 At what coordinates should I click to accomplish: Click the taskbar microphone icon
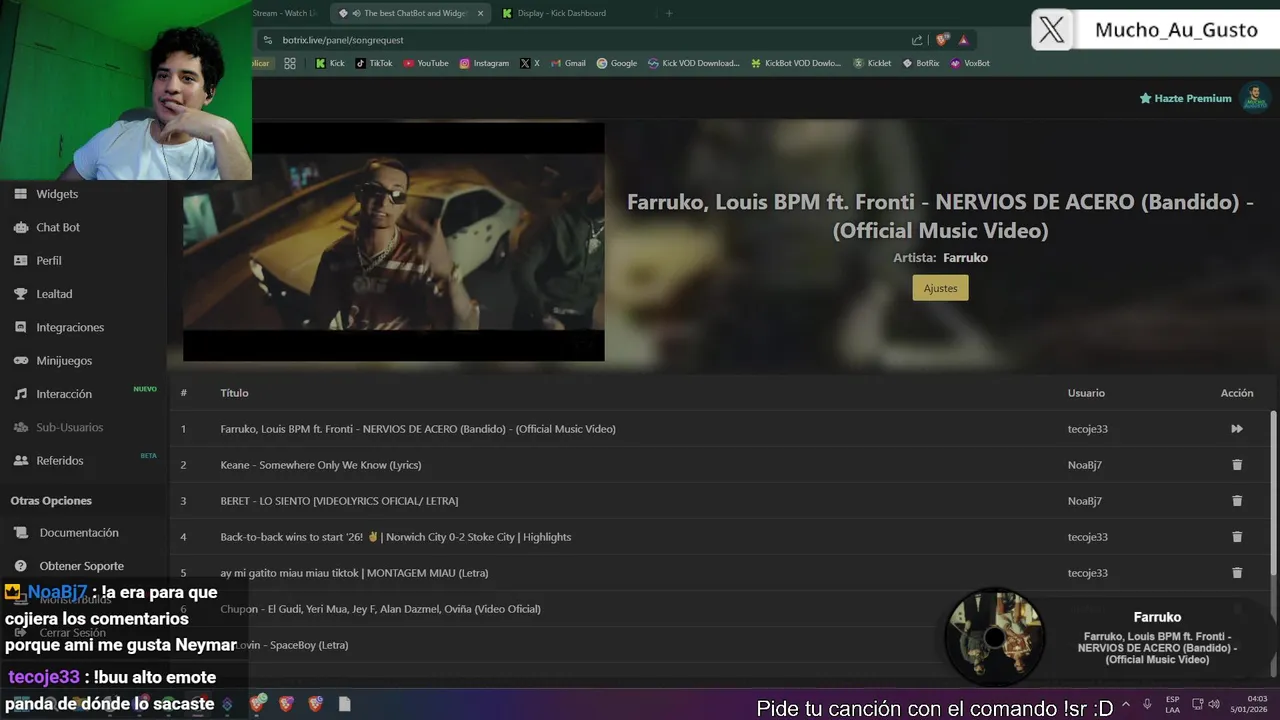(1147, 704)
